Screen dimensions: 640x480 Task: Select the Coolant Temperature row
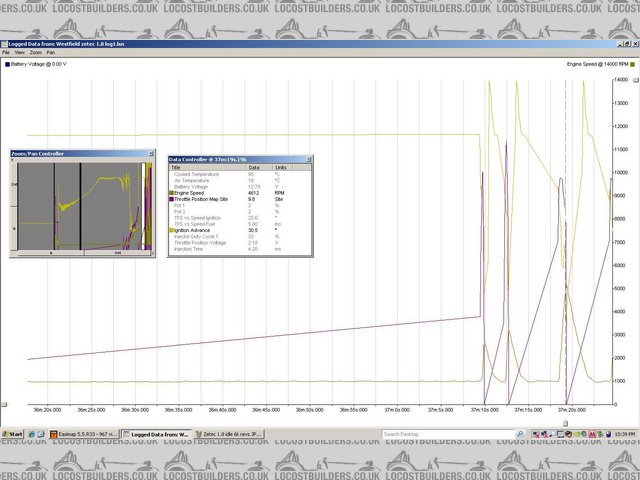click(196, 174)
